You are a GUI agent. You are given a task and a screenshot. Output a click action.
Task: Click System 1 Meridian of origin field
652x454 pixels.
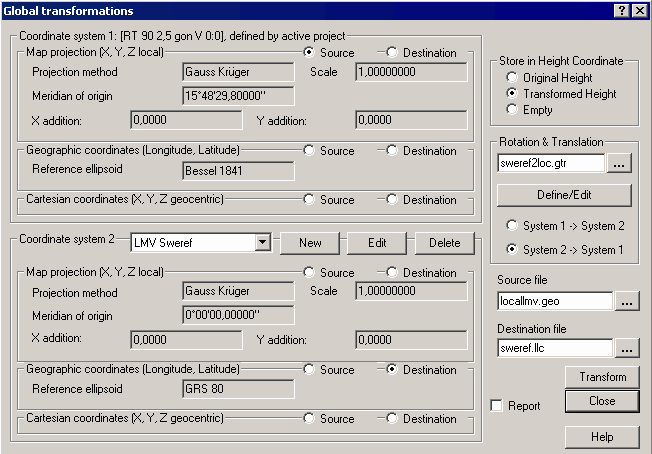tap(238, 96)
